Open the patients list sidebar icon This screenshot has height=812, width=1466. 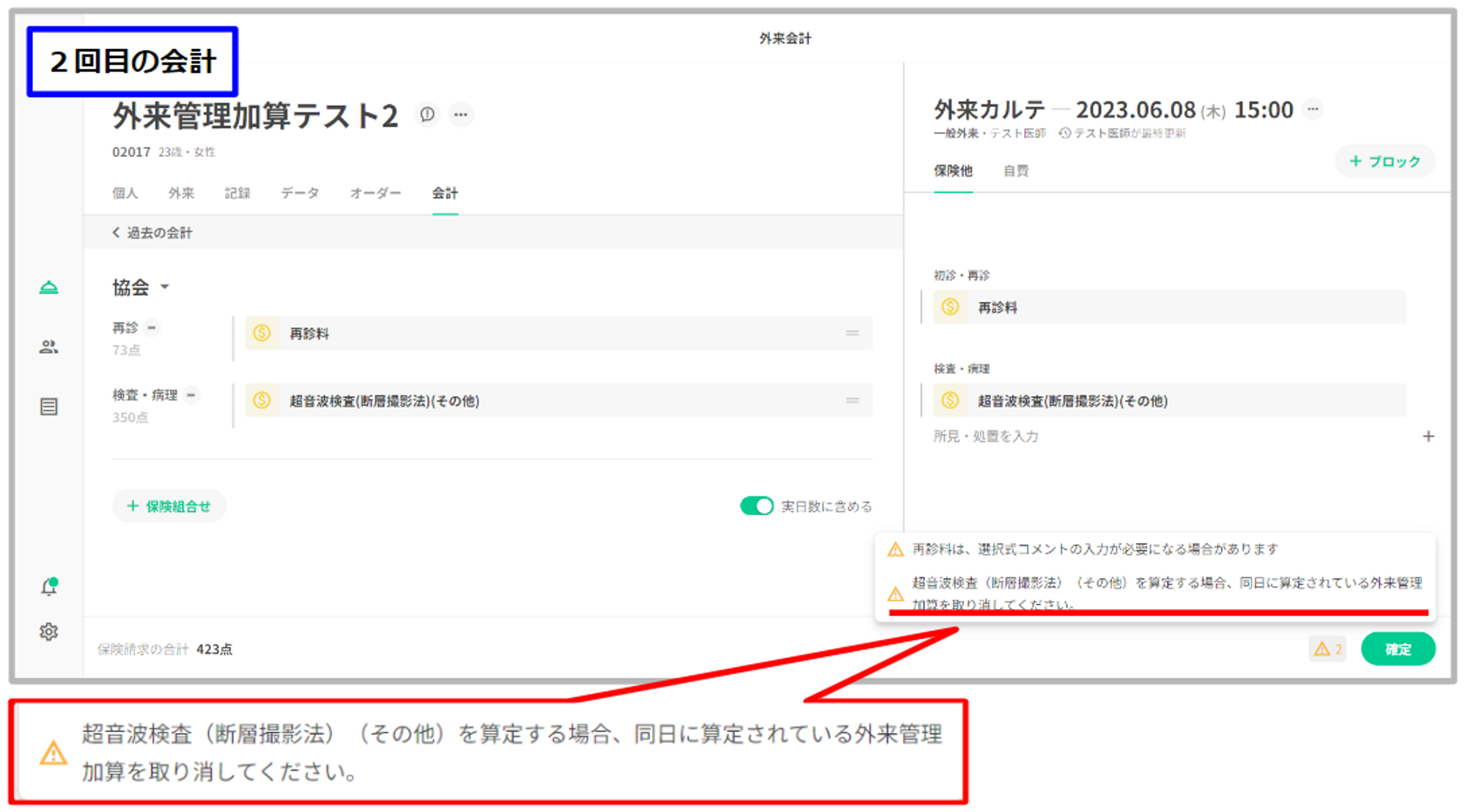[49, 347]
